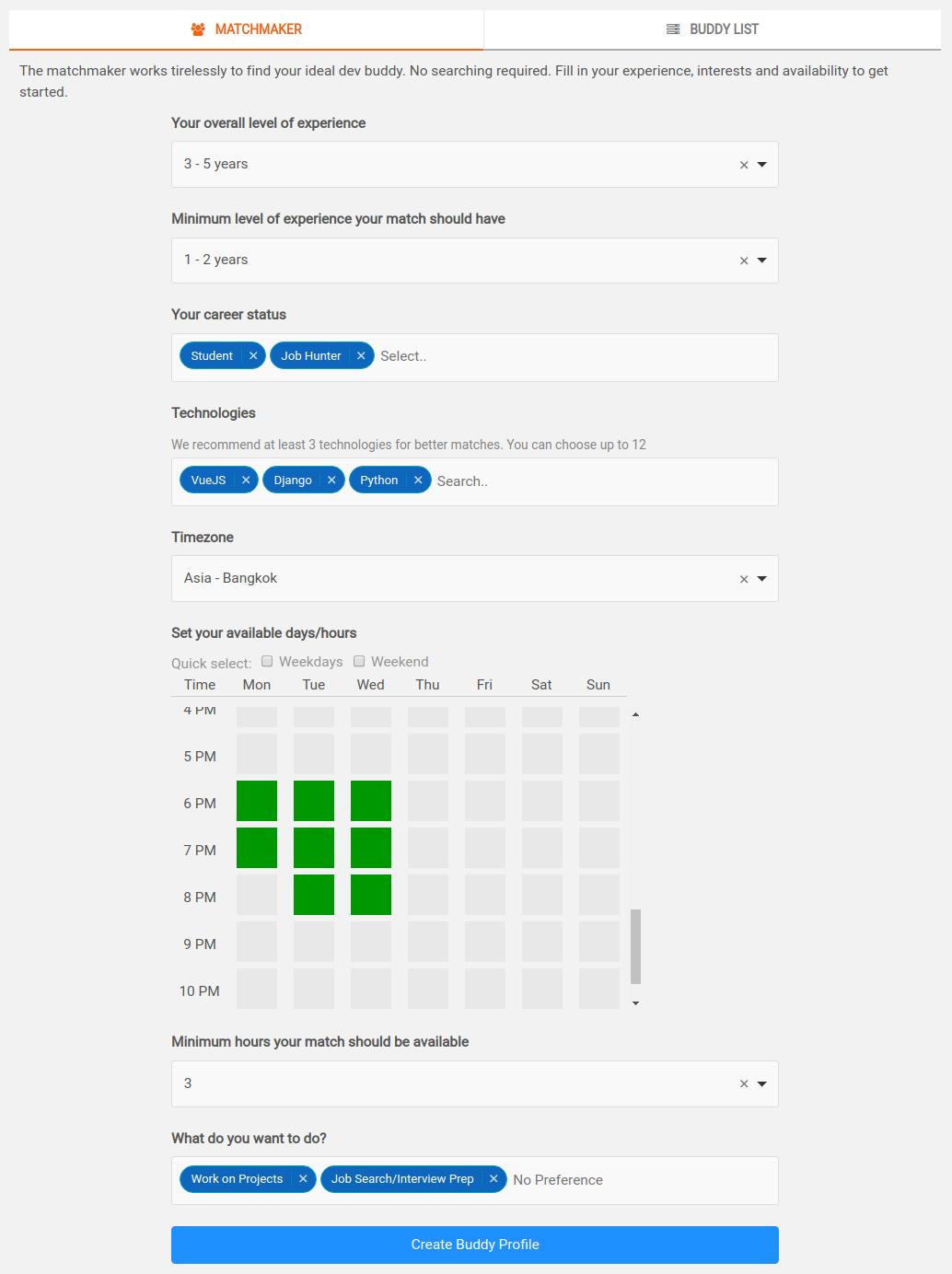Image resolution: width=952 pixels, height=1274 pixels.
Task: Enable the Weekend quick select checkbox
Action: click(x=359, y=661)
